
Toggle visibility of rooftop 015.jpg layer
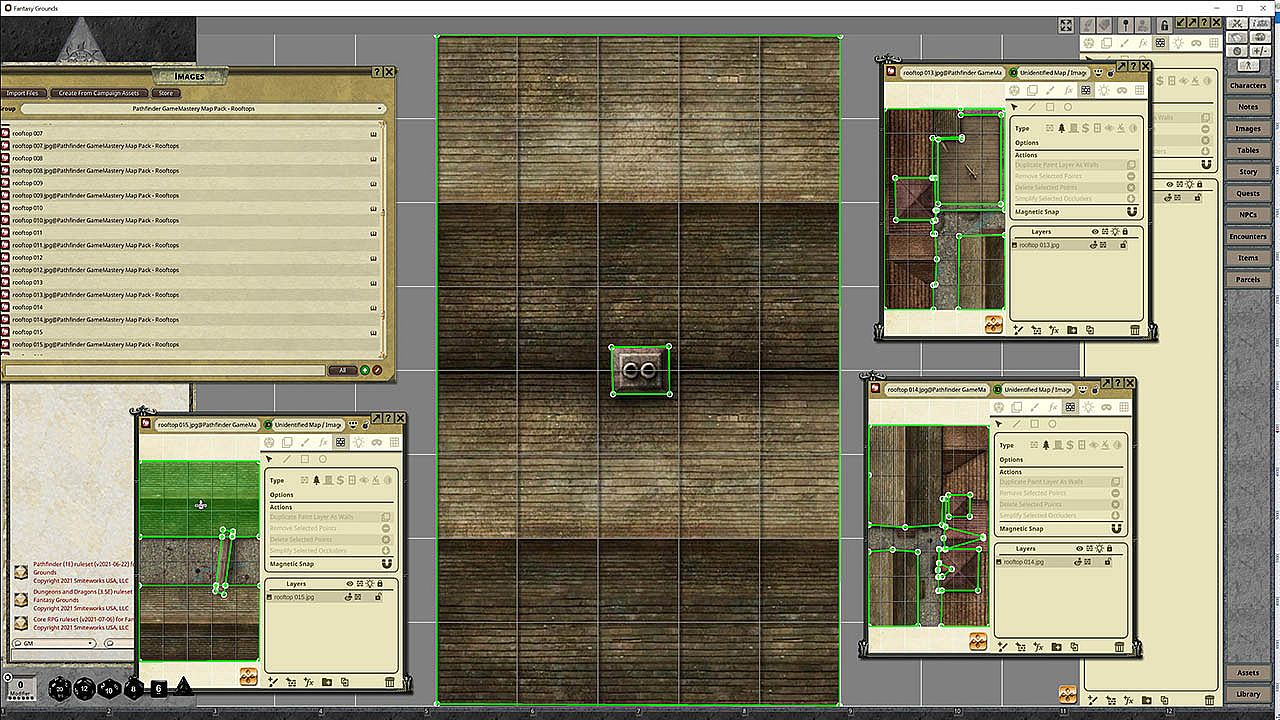tap(350, 597)
